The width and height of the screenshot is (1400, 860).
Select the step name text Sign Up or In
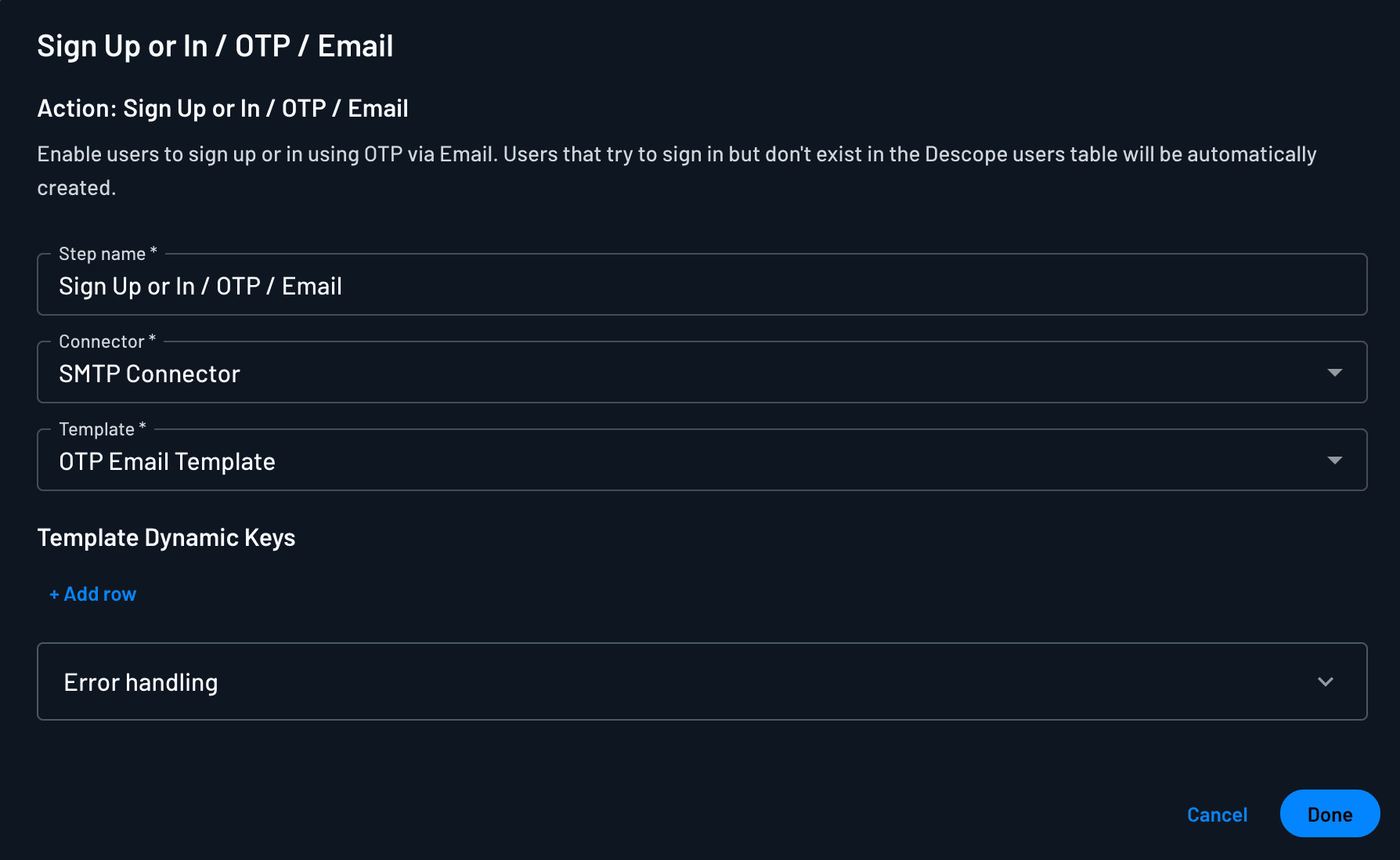coord(200,285)
